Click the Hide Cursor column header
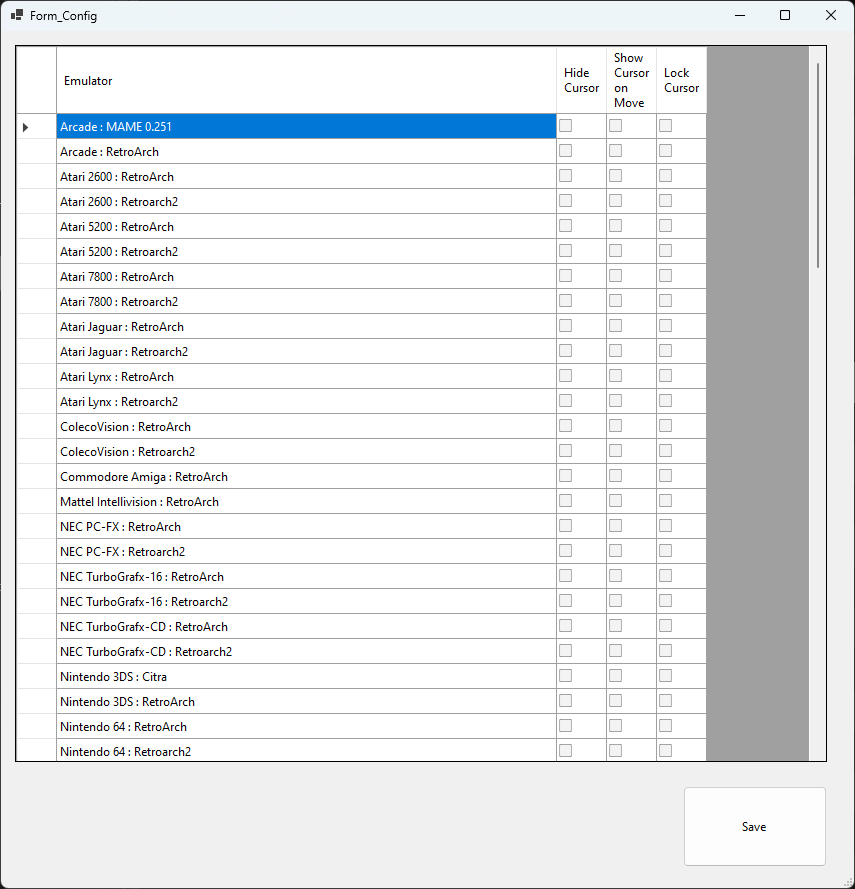This screenshot has height=889, width=855. point(581,81)
